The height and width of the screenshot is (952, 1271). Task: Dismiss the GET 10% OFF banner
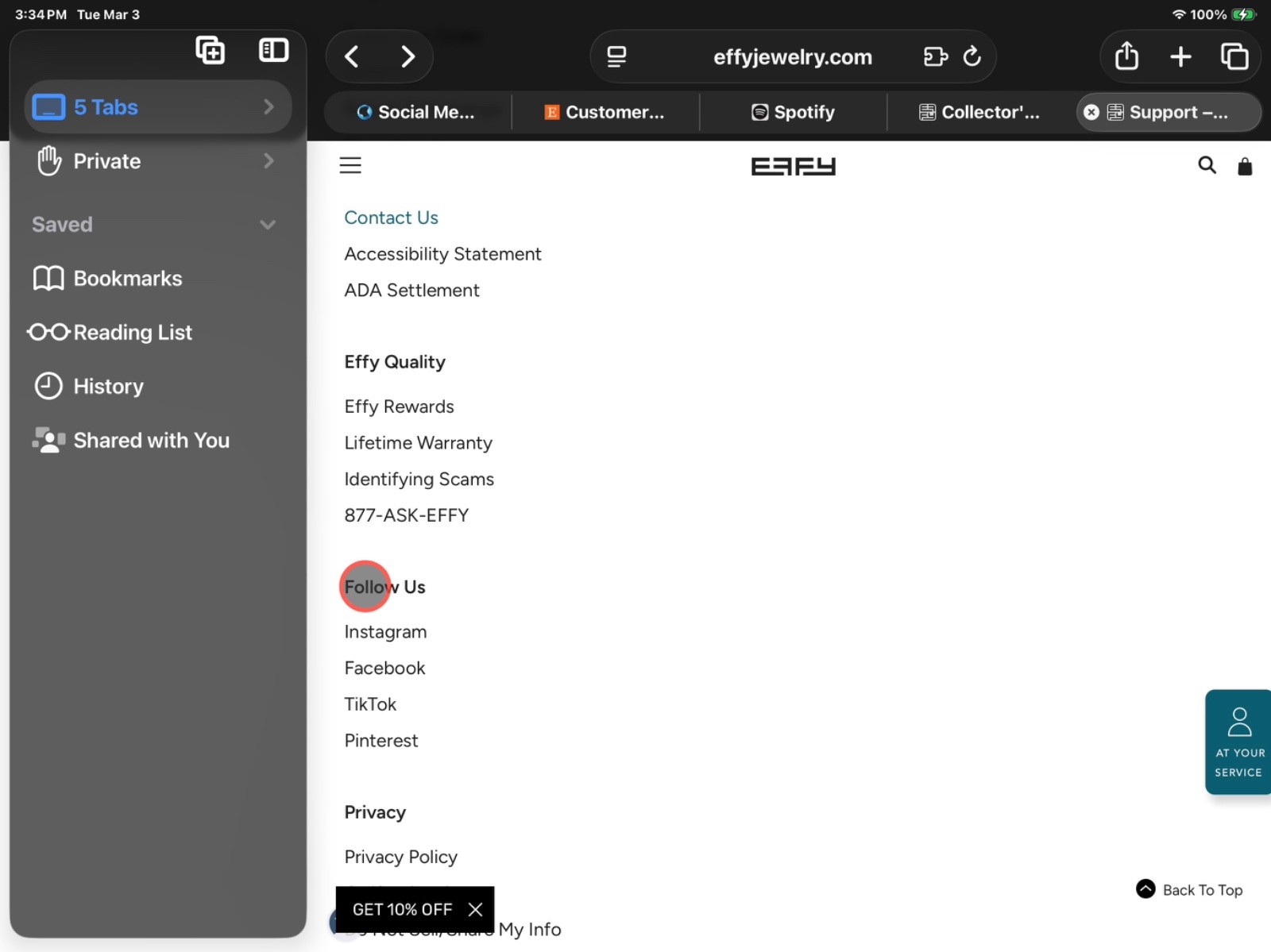click(x=475, y=909)
